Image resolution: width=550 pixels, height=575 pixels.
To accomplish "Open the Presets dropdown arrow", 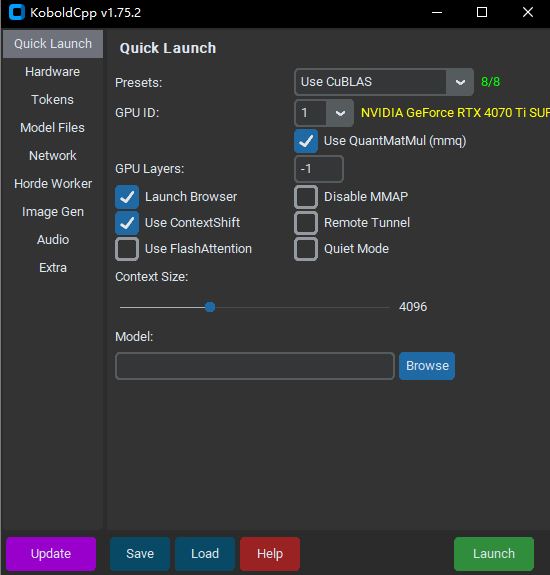I will pos(460,82).
